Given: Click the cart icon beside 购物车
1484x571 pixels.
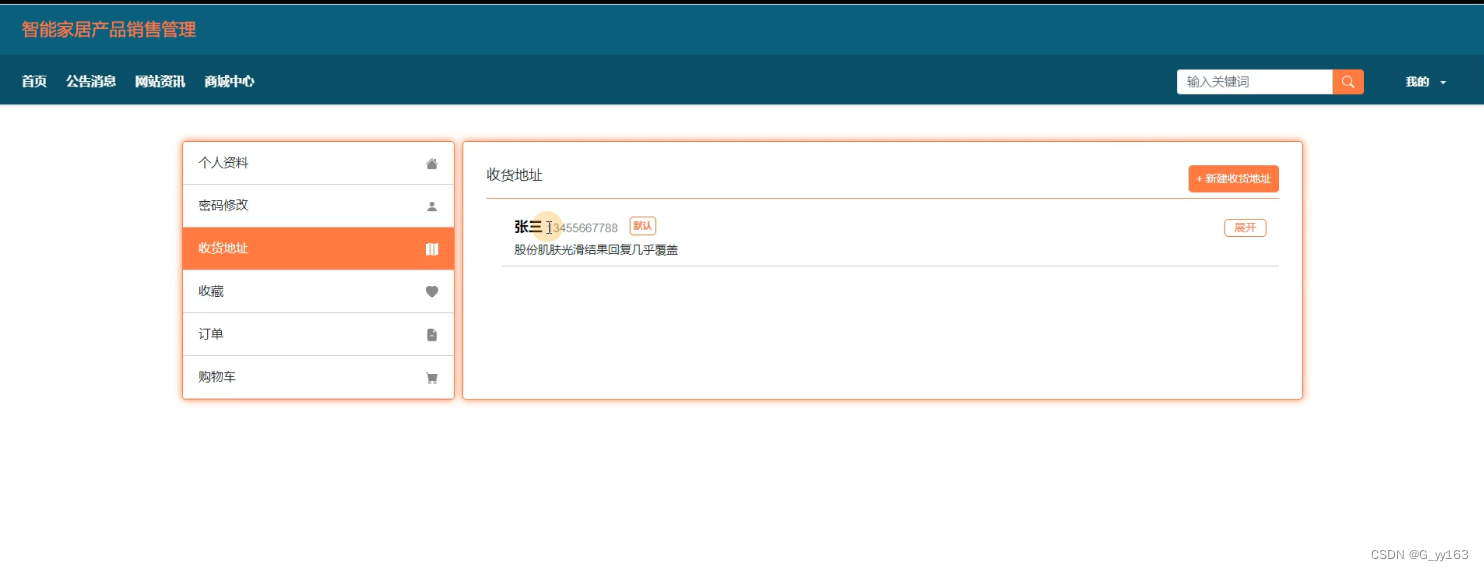Looking at the screenshot, I should [432, 378].
